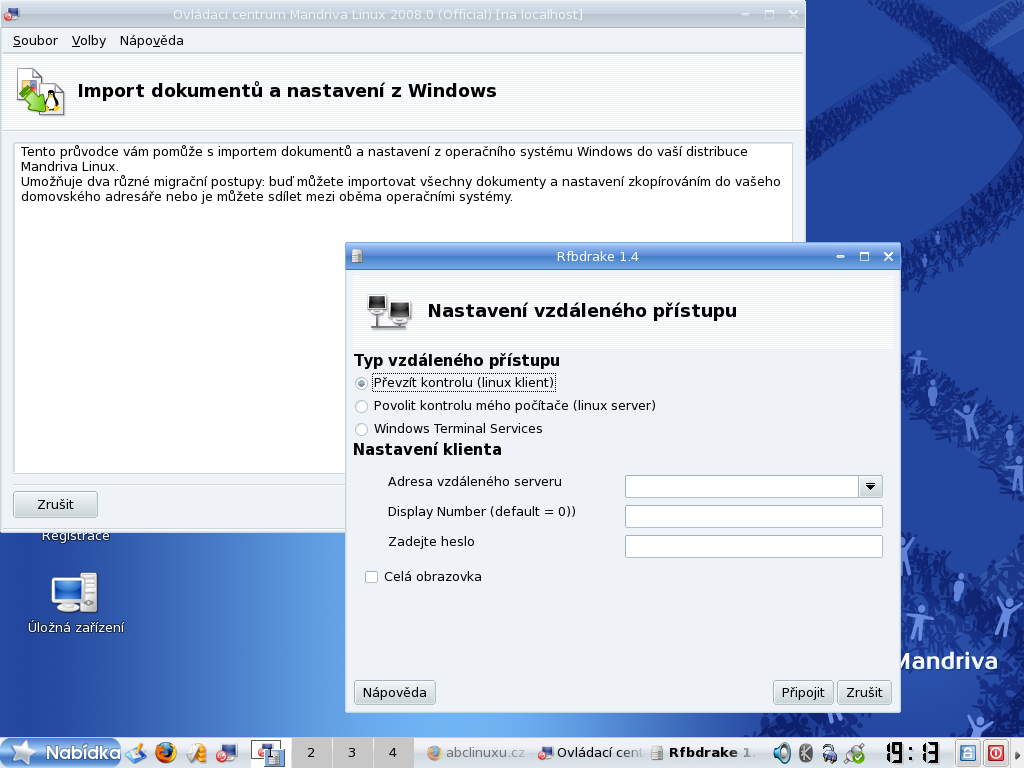Click the Nápověda button in Rfbdrake

coord(394,692)
